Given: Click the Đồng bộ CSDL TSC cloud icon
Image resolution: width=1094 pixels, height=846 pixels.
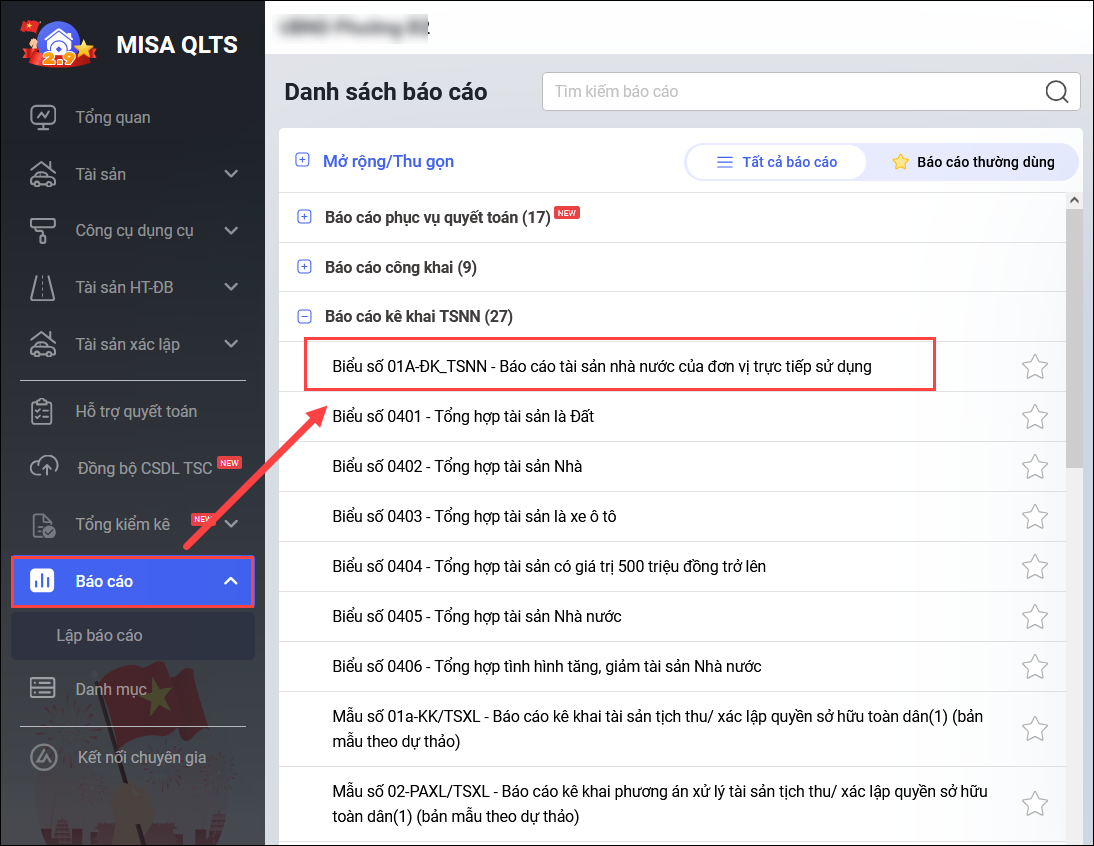Looking at the screenshot, I should (x=44, y=467).
